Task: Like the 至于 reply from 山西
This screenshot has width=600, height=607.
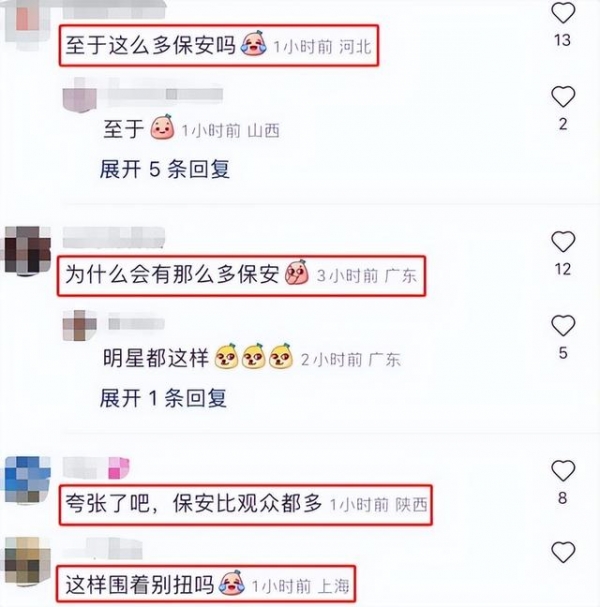Action: (563, 97)
